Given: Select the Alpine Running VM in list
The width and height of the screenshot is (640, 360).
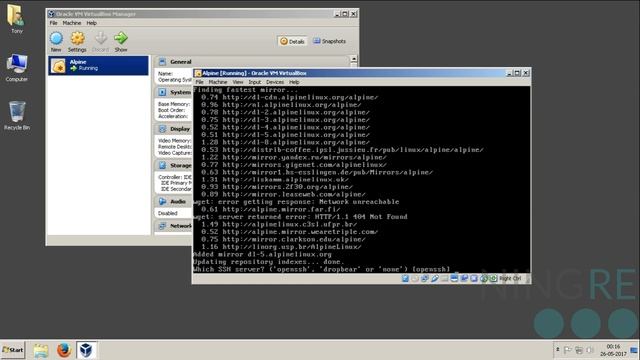Looking at the screenshot, I should tap(98, 65).
